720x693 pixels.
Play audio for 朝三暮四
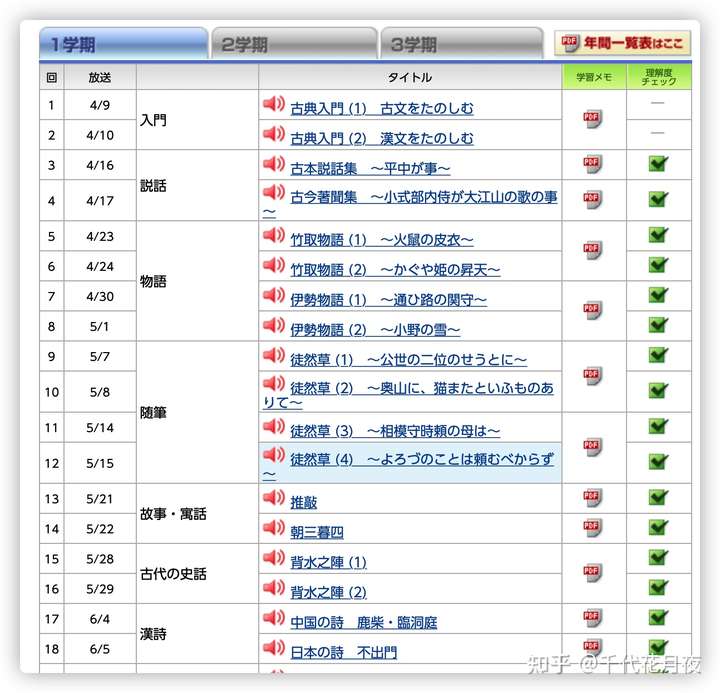274,528
